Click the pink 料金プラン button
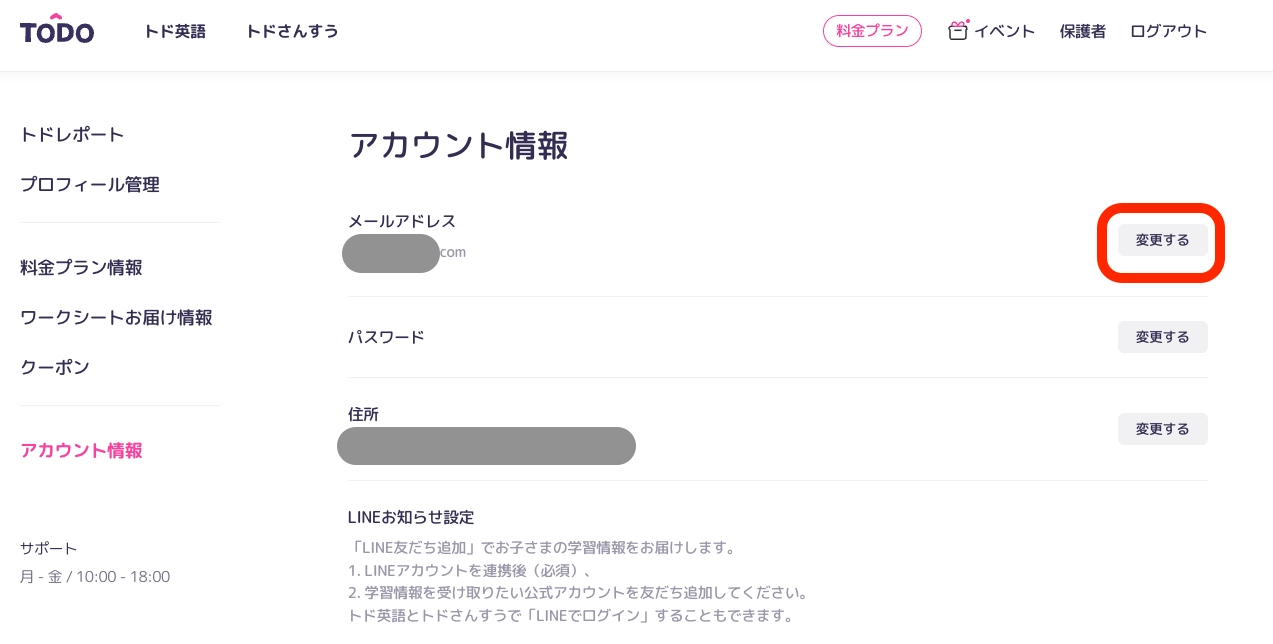Image resolution: width=1273 pixels, height=644 pixels. 872,31
